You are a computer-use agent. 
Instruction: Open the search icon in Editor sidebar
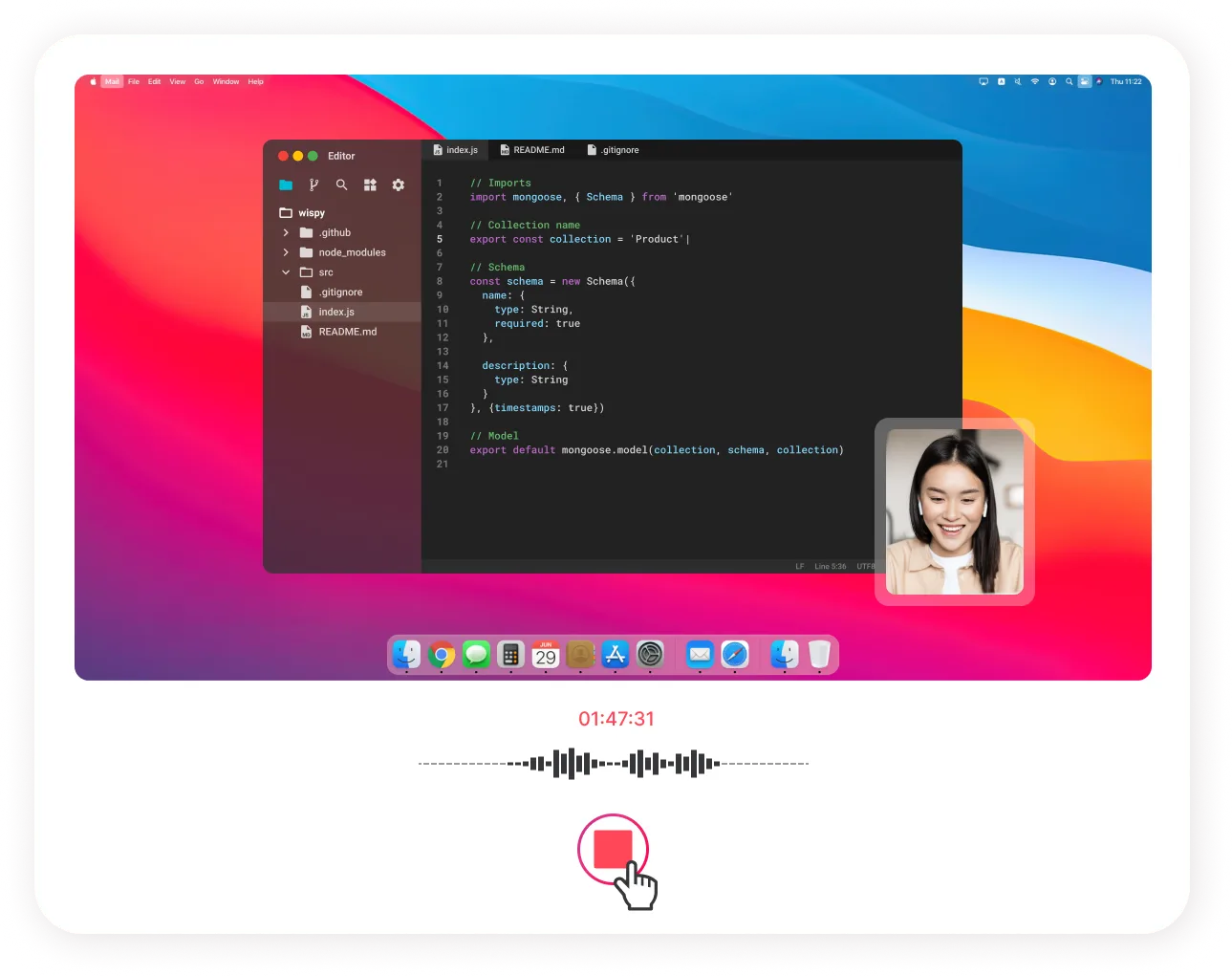(x=342, y=184)
